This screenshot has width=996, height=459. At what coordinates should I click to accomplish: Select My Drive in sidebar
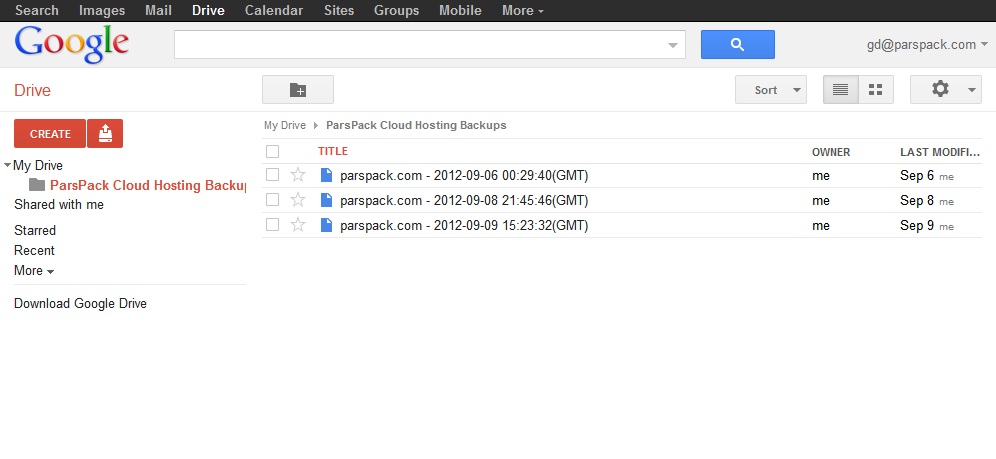point(38,166)
